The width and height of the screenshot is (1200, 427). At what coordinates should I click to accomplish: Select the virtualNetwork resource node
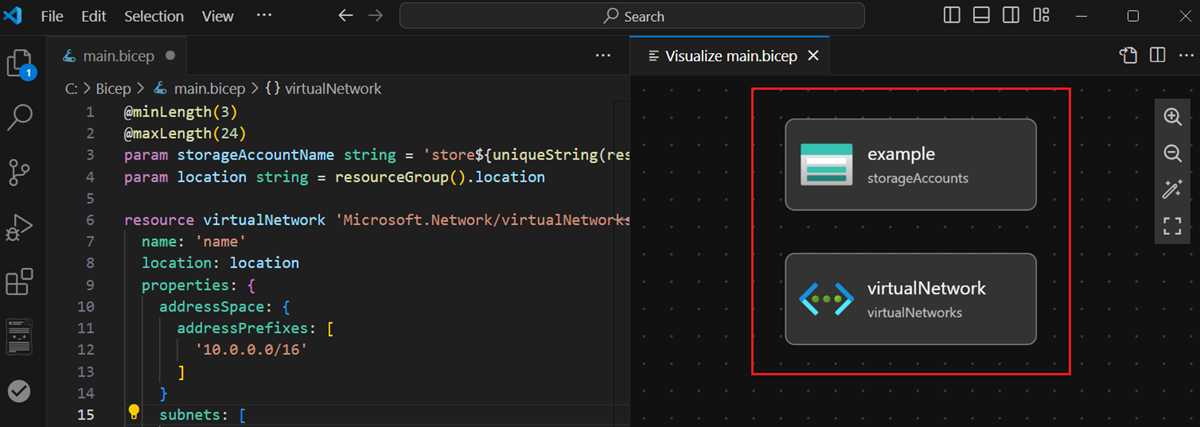(x=911, y=299)
